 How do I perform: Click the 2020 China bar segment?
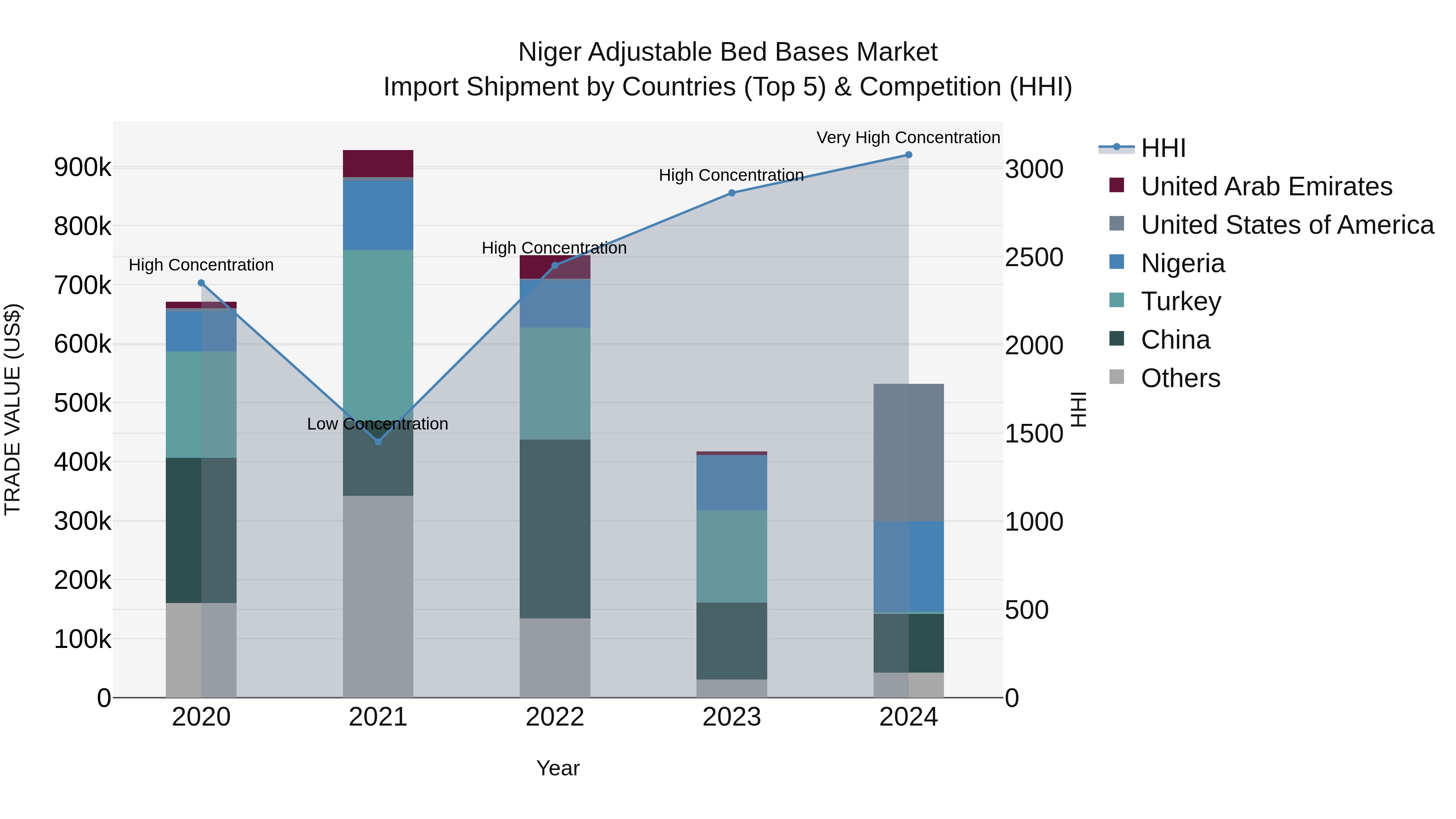201,530
